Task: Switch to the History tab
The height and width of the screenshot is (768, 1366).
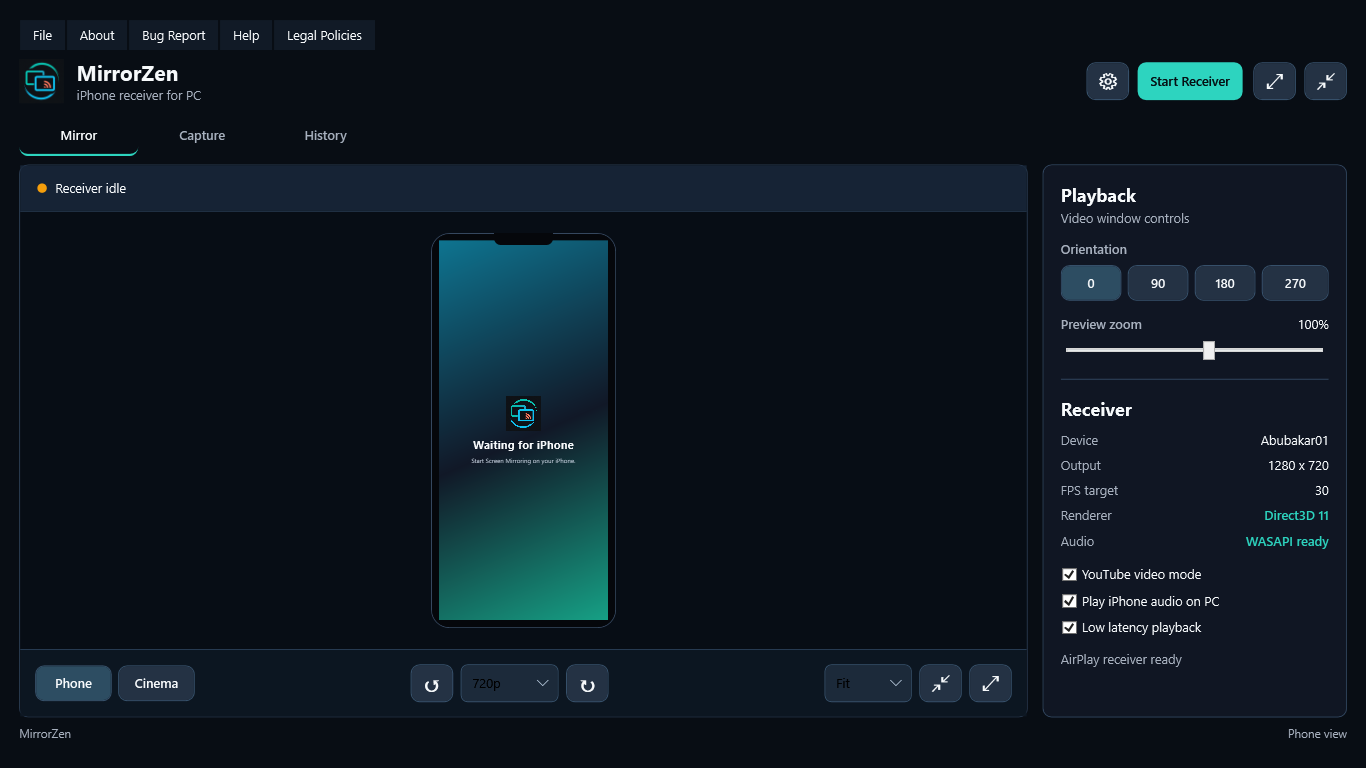Action: point(326,136)
